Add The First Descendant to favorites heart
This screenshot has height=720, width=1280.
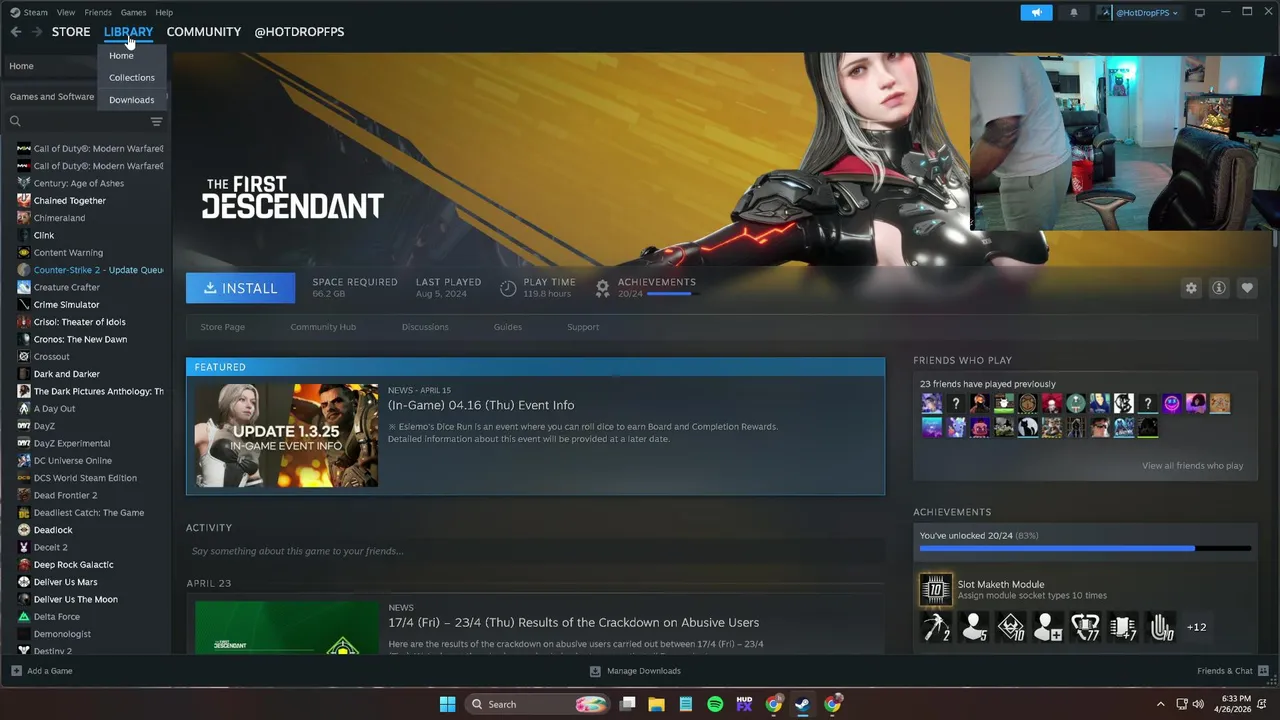(1247, 288)
